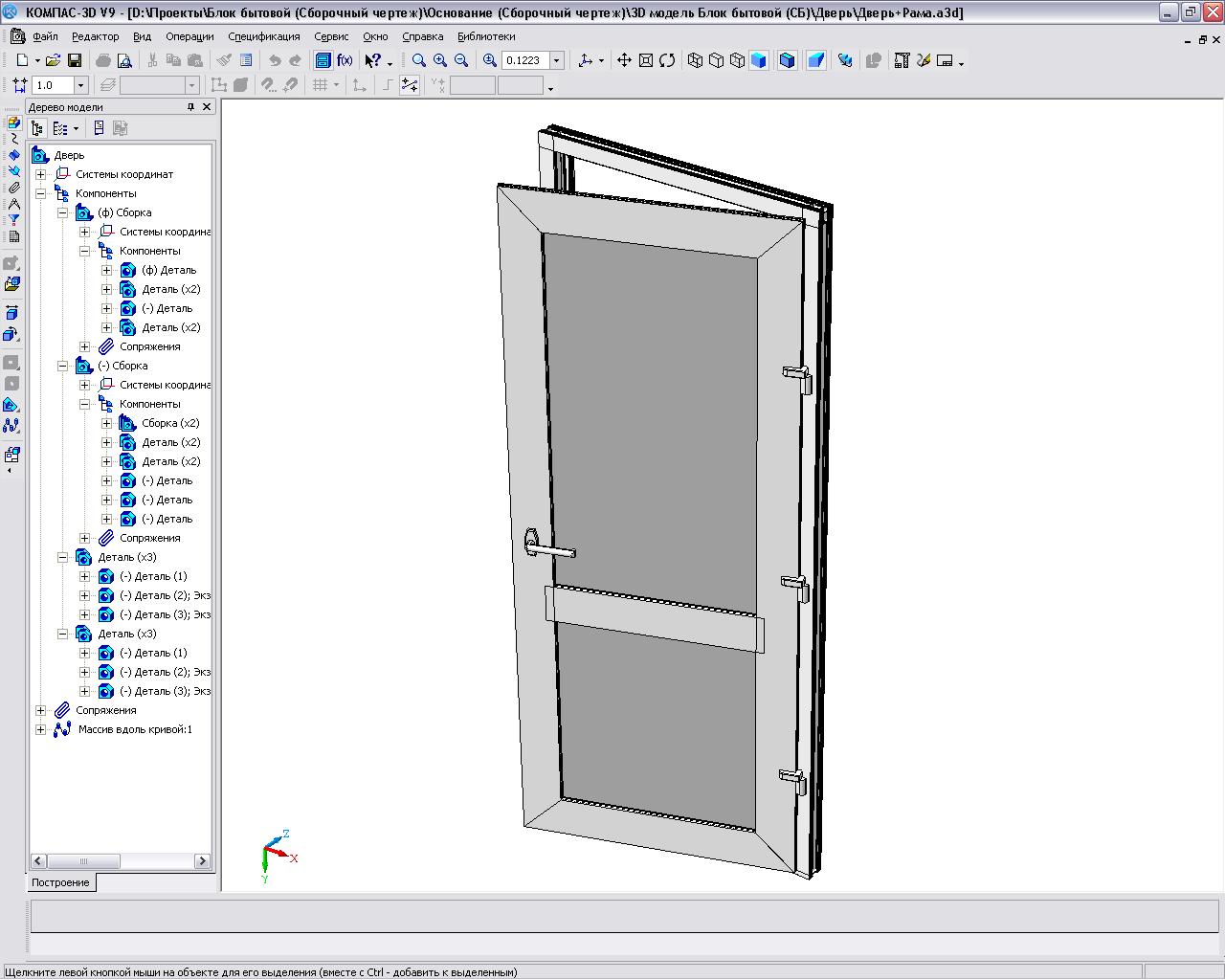Click the Save document toolbar icon
Screen dimensions: 1225x980
coord(75,60)
